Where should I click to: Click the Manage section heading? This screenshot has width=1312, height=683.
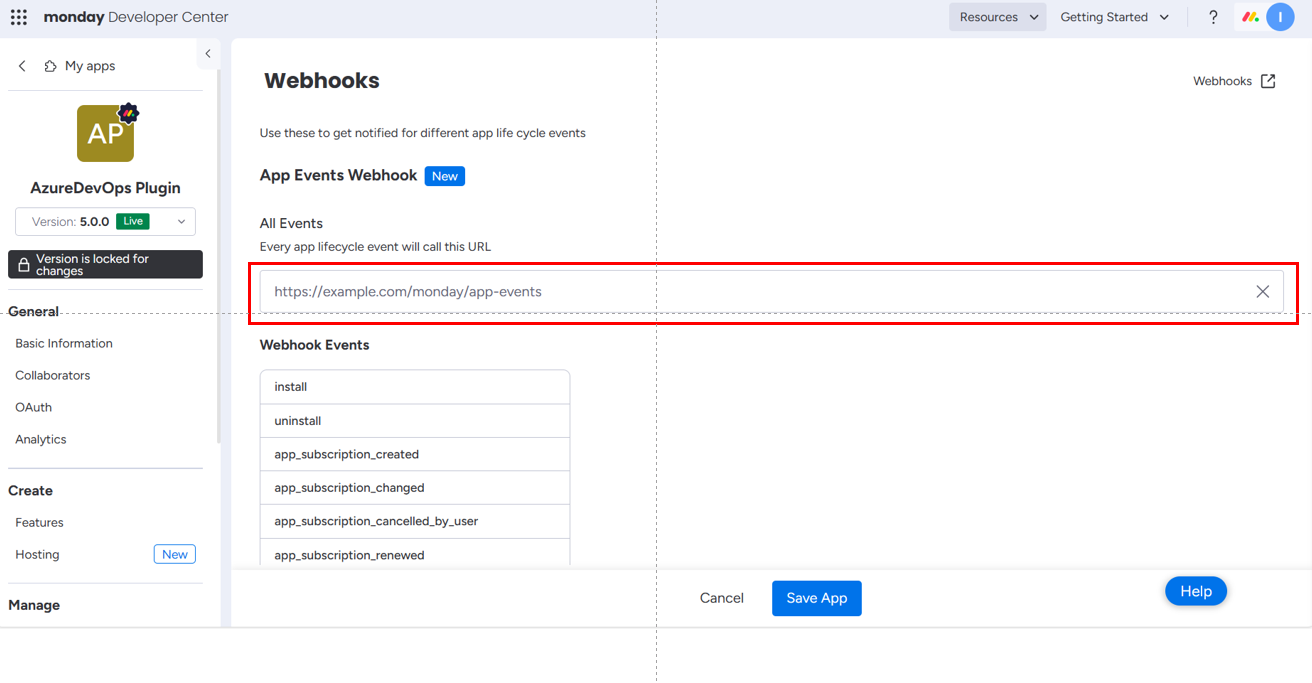point(34,605)
